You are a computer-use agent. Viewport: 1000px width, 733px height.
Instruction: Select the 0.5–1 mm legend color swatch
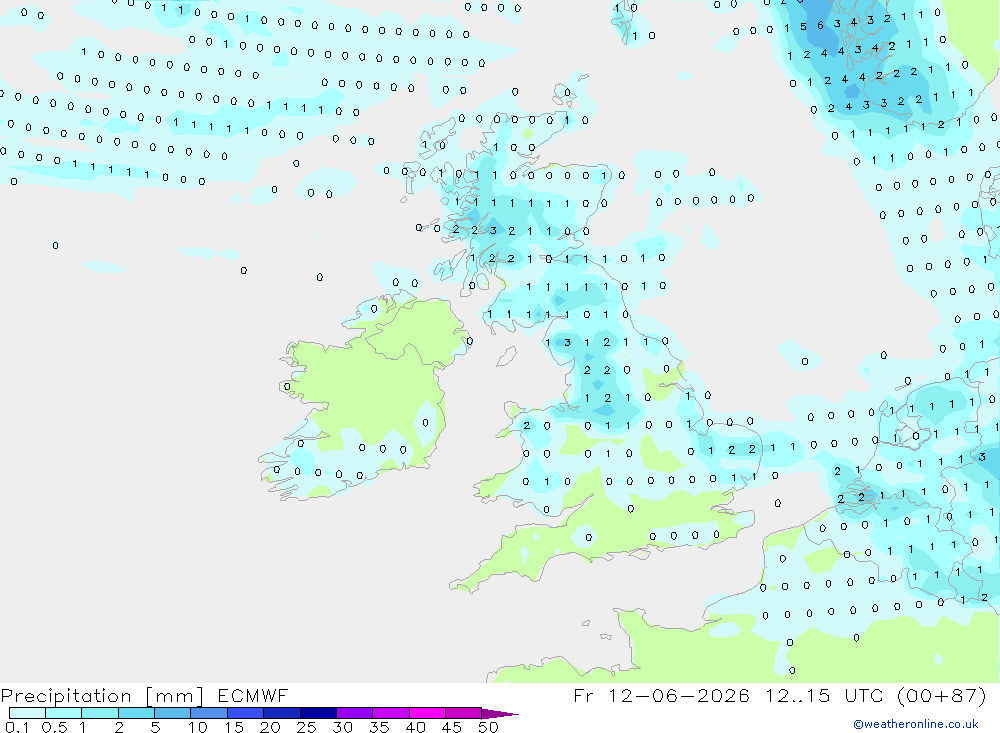coord(63,713)
